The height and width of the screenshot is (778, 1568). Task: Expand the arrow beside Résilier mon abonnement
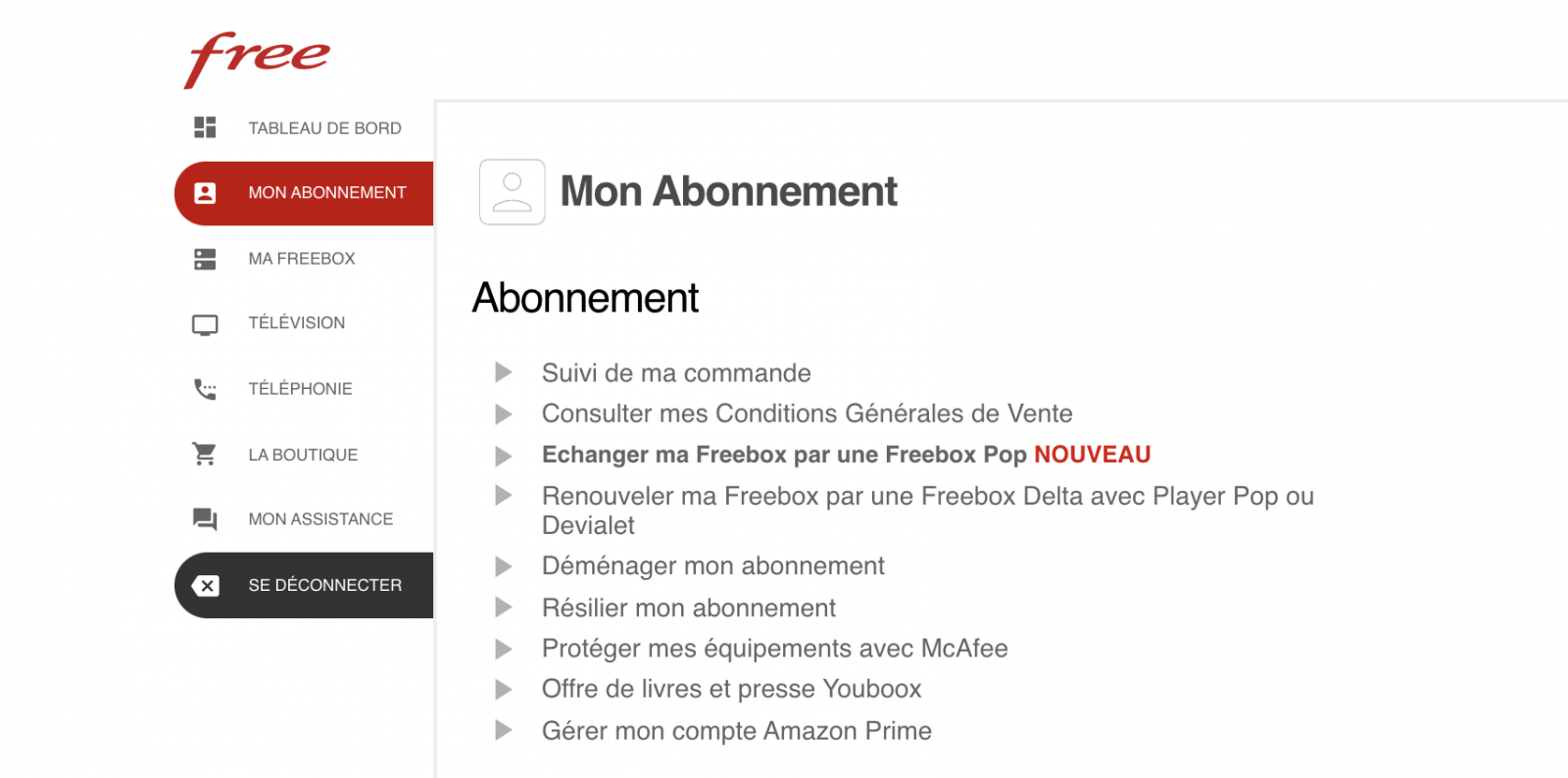coord(504,608)
